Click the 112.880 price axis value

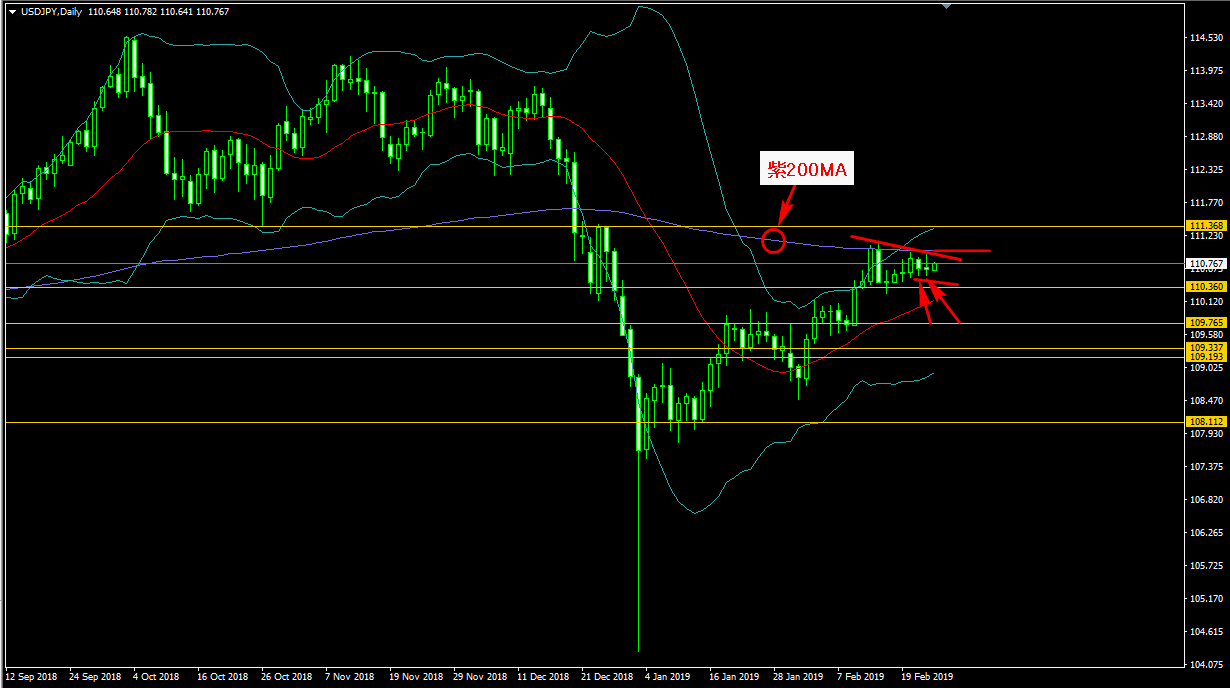1206,137
